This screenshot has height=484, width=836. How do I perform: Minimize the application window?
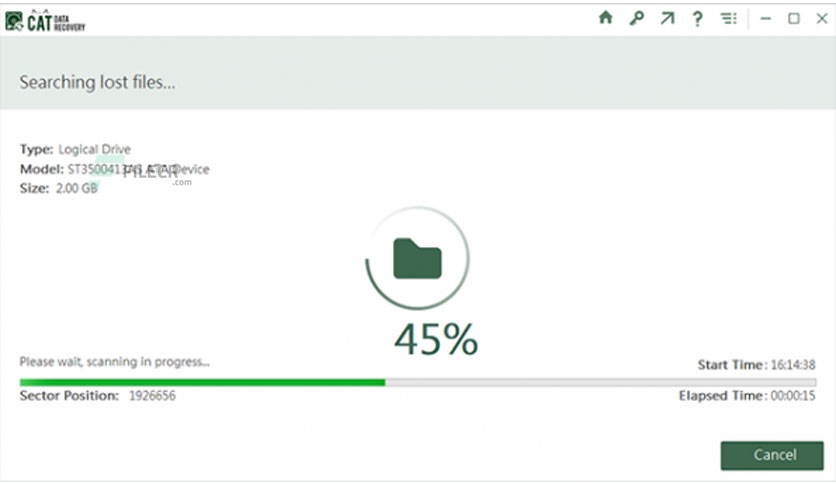(x=766, y=19)
